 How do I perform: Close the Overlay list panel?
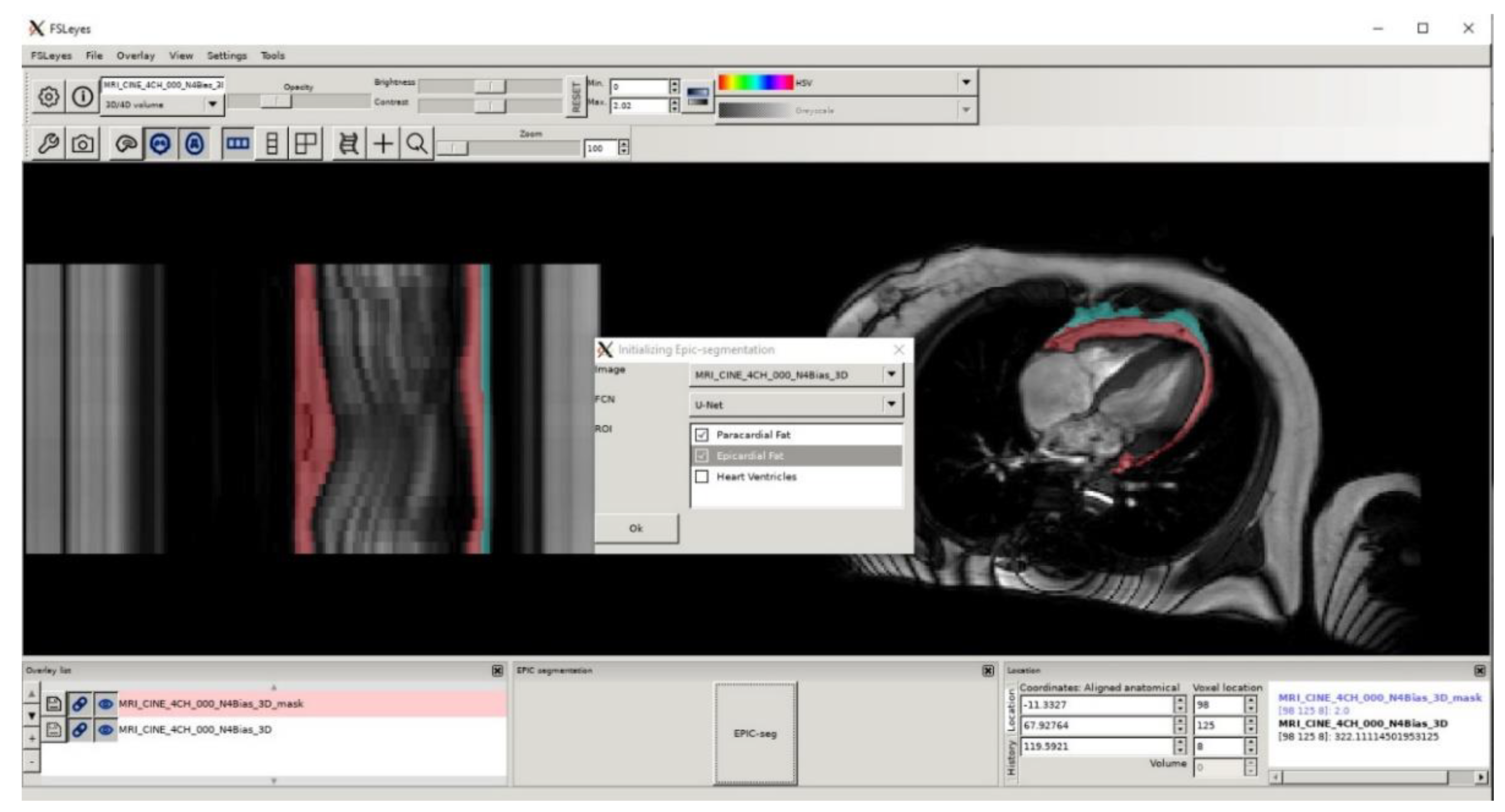coord(497,671)
